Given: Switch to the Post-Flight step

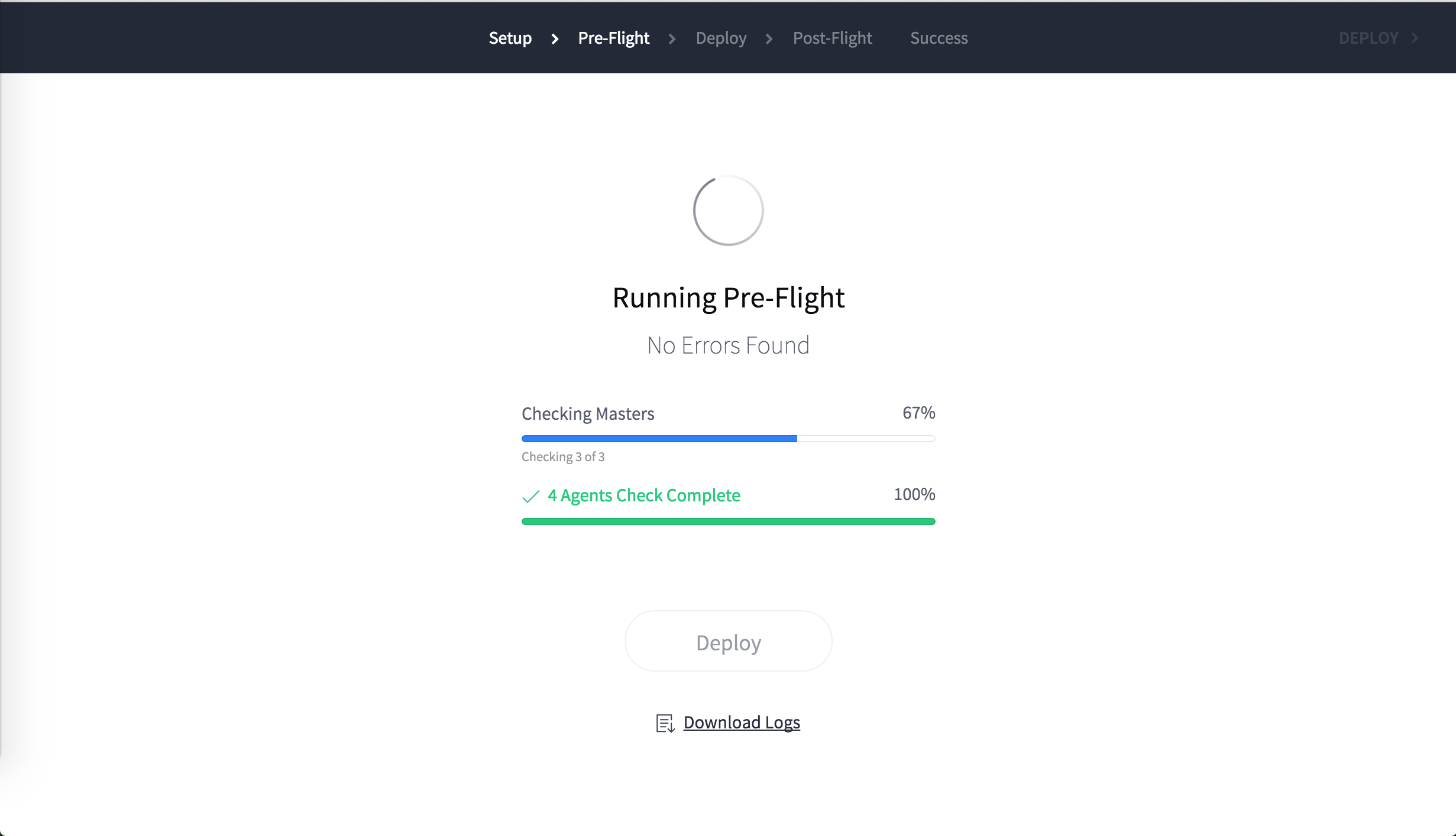Looking at the screenshot, I should [832, 38].
